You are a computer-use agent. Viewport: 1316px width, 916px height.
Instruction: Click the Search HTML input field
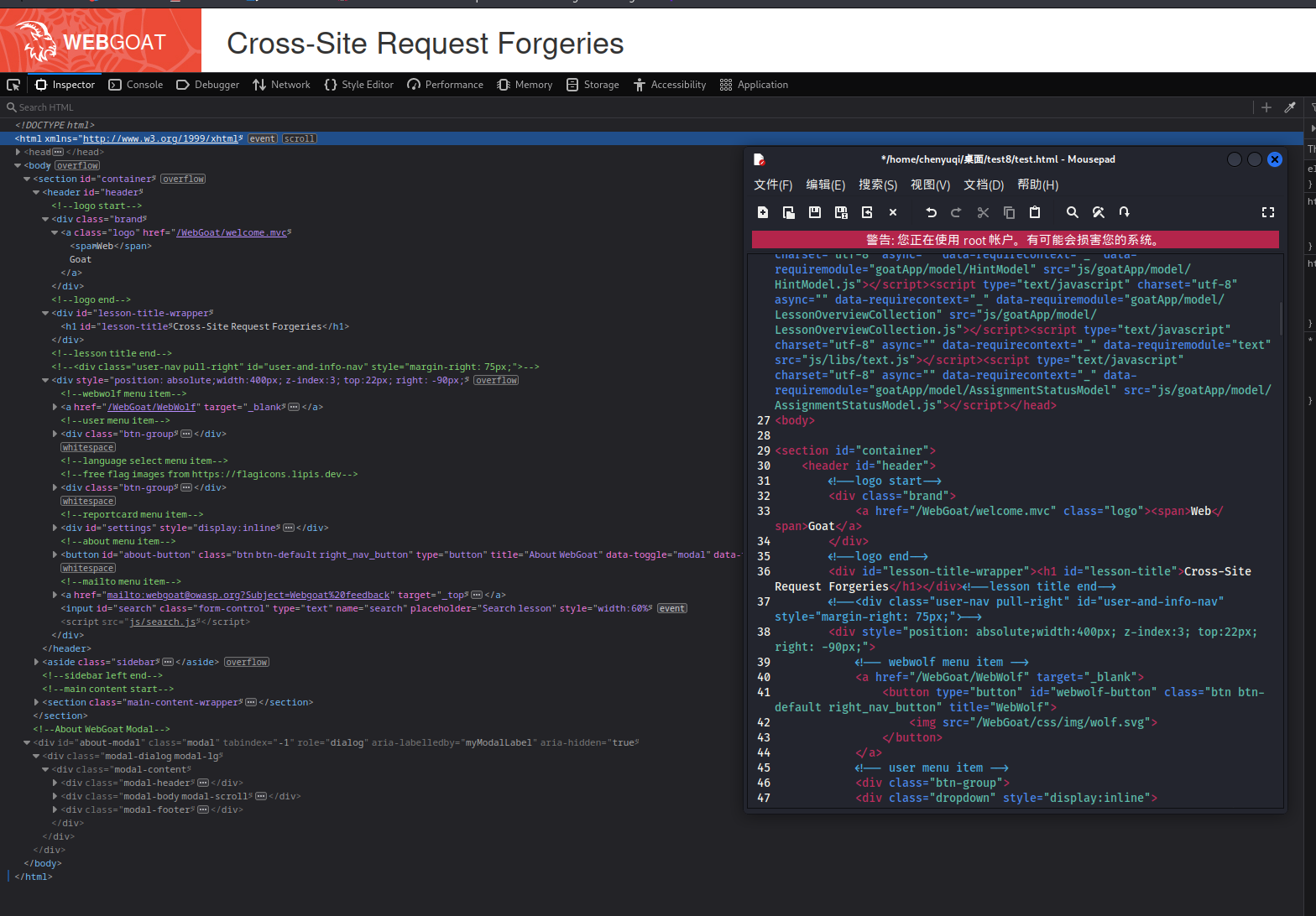tap(168, 107)
